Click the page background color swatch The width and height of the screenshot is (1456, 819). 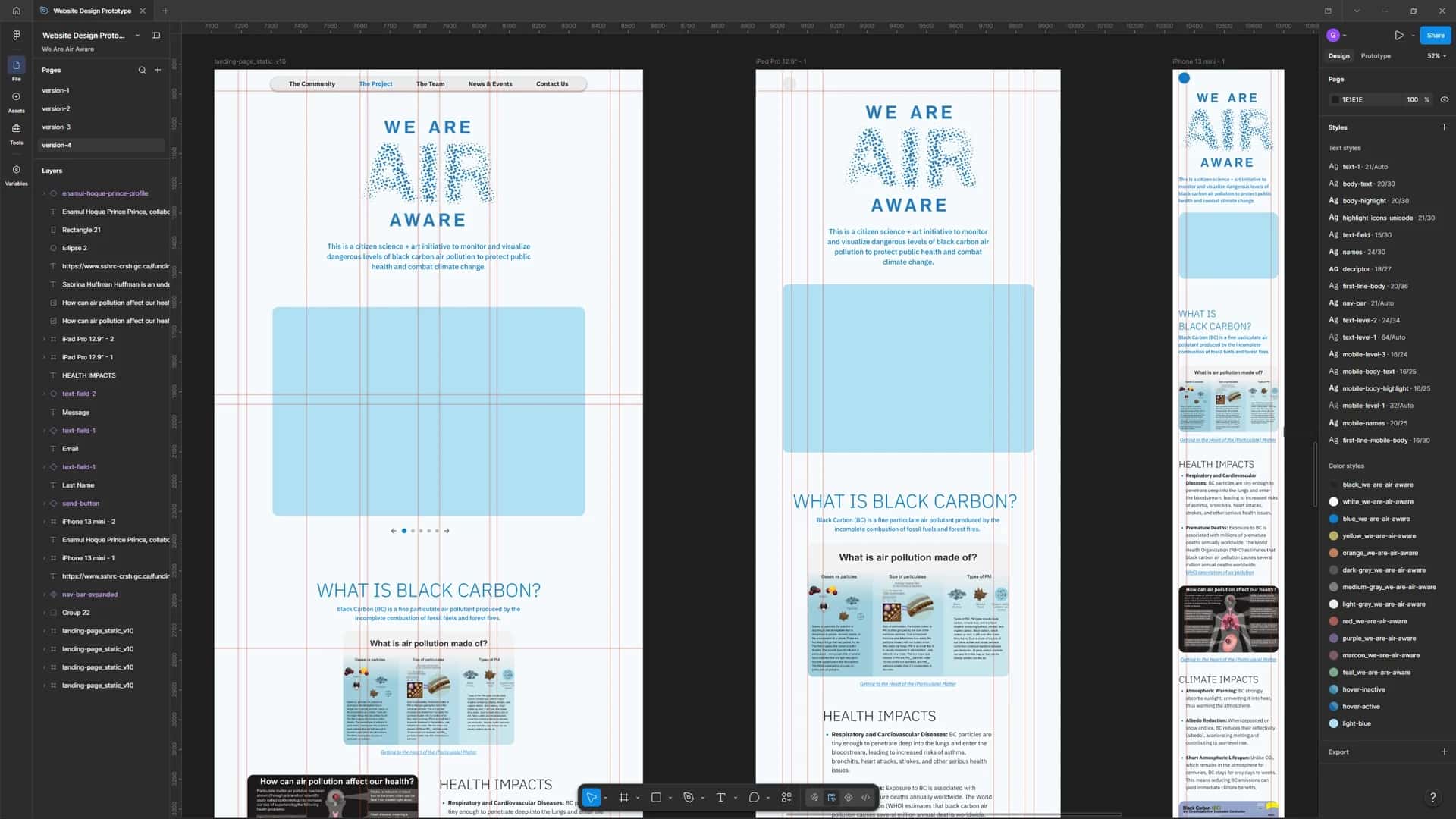[1335, 99]
